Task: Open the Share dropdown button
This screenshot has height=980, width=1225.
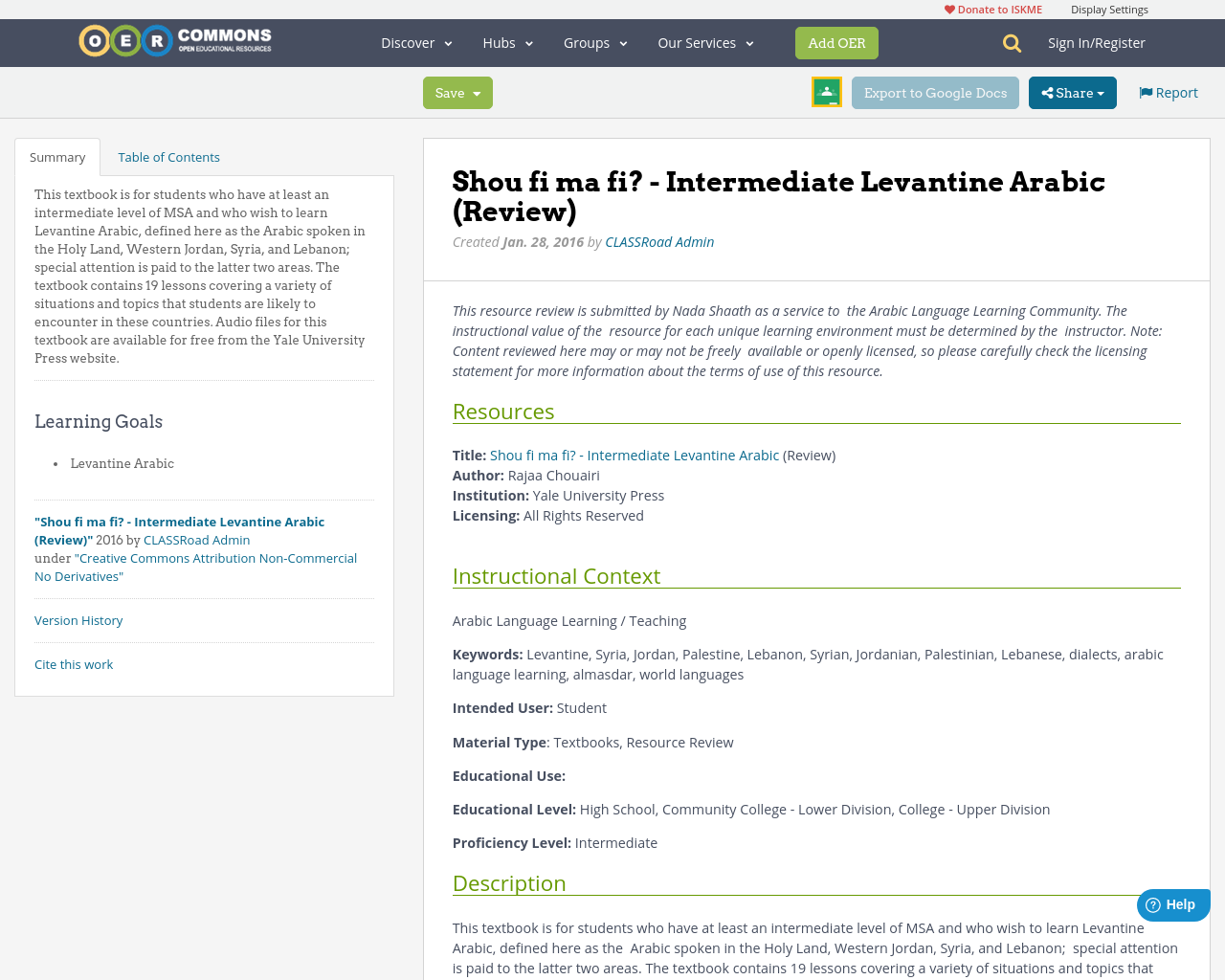Action: tap(1072, 93)
